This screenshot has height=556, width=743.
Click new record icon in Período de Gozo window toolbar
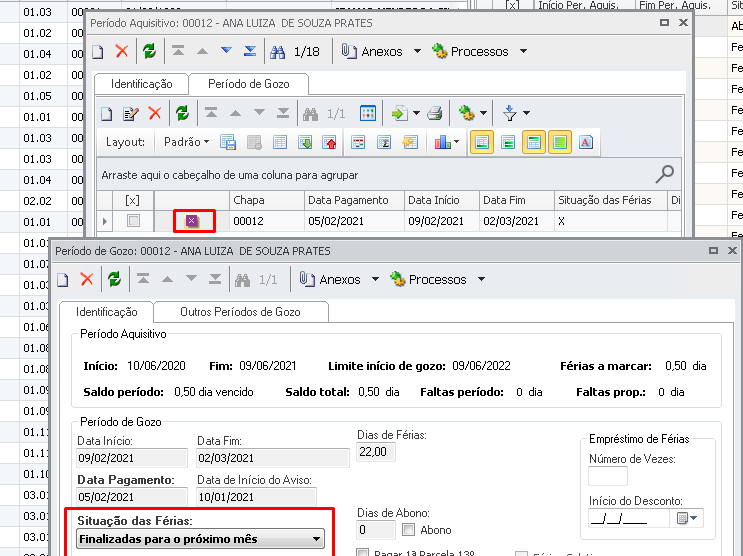pyautogui.click(x=63, y=280)
